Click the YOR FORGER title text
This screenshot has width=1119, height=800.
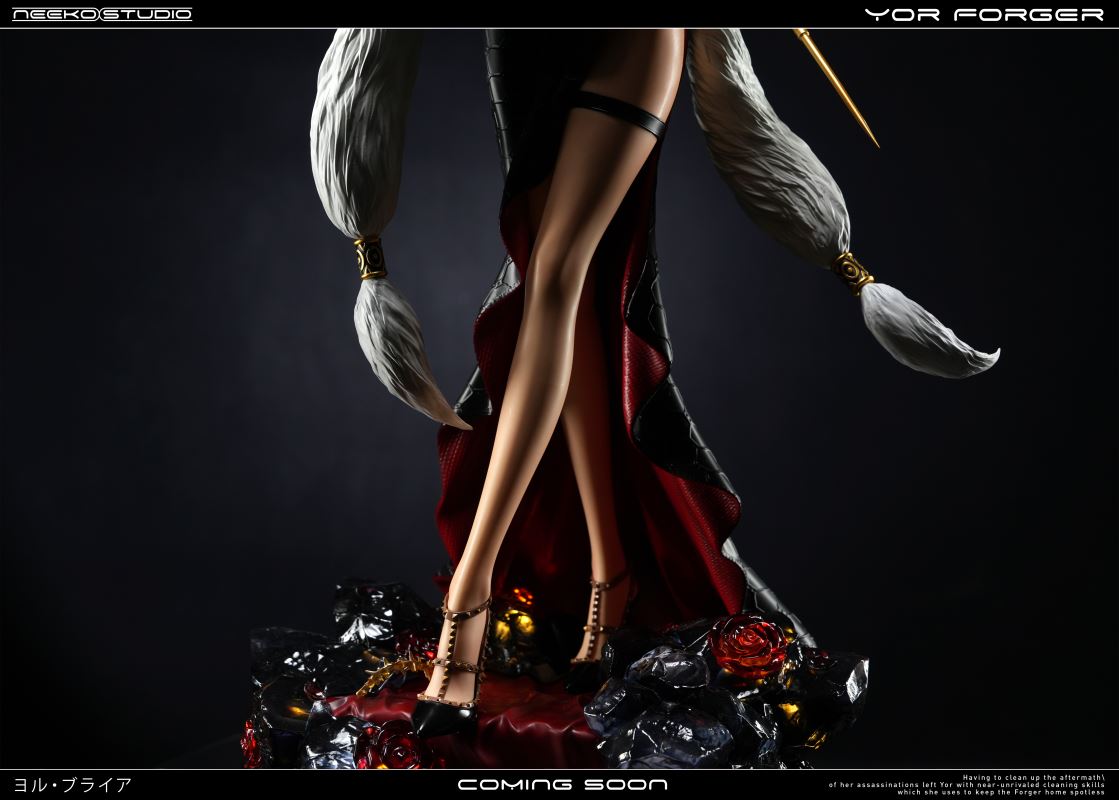(983, 14)
